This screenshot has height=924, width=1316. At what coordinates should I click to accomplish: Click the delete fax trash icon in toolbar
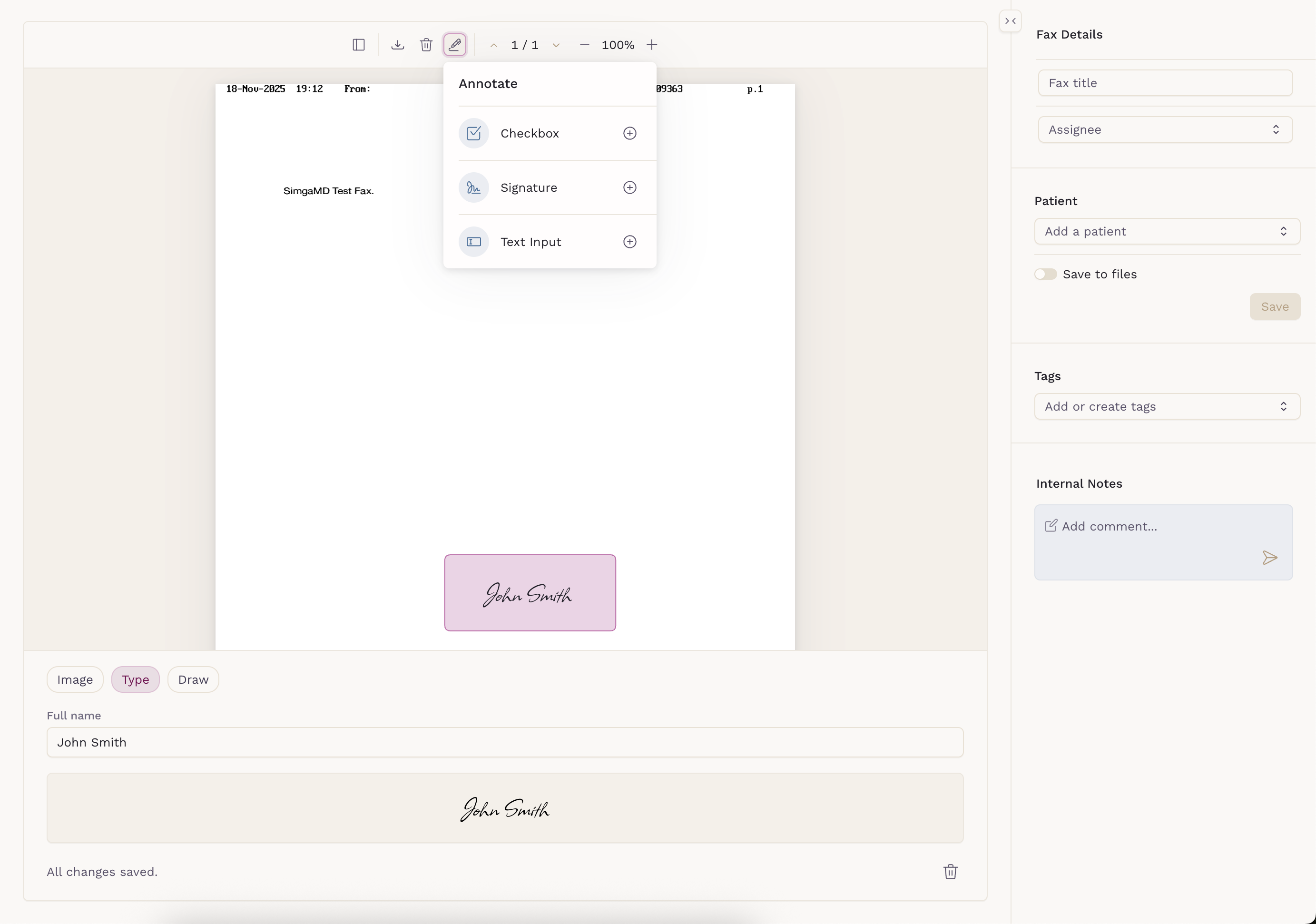426,45
